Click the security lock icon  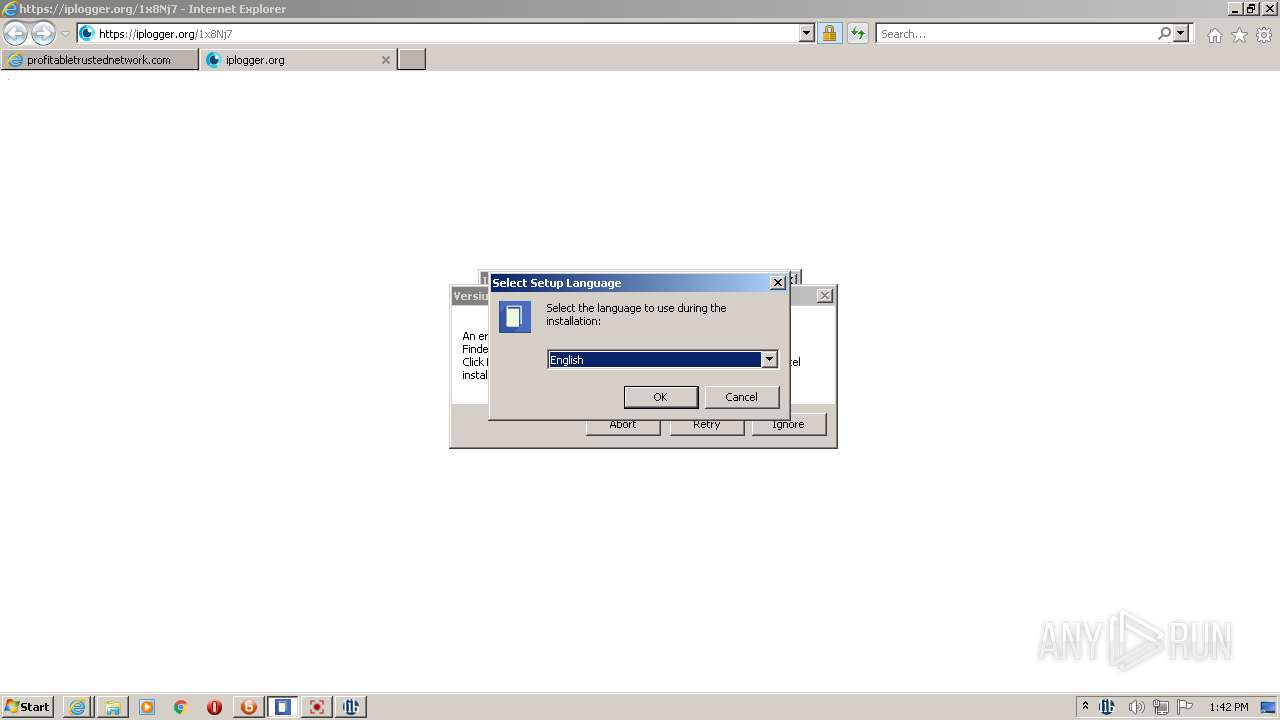[x=829, y=34]
